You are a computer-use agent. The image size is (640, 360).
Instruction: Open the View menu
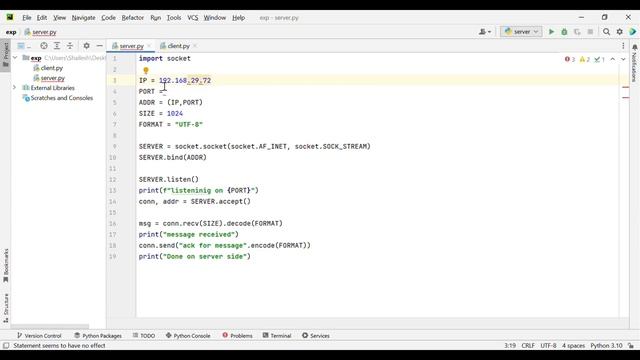(59, 18)
